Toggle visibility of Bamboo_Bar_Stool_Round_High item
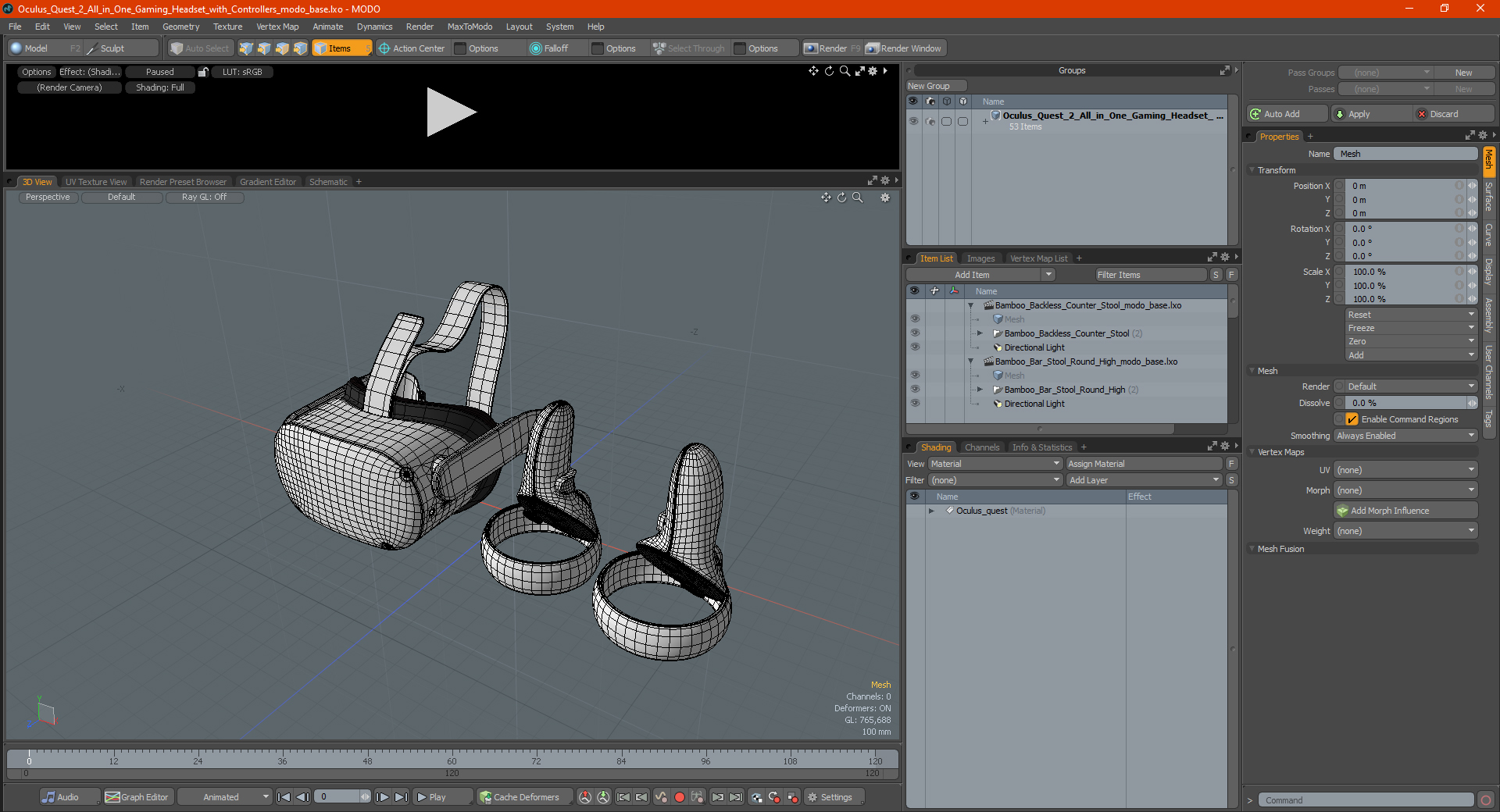Screen dimensions: 1500x812 (x=915, y=390)
